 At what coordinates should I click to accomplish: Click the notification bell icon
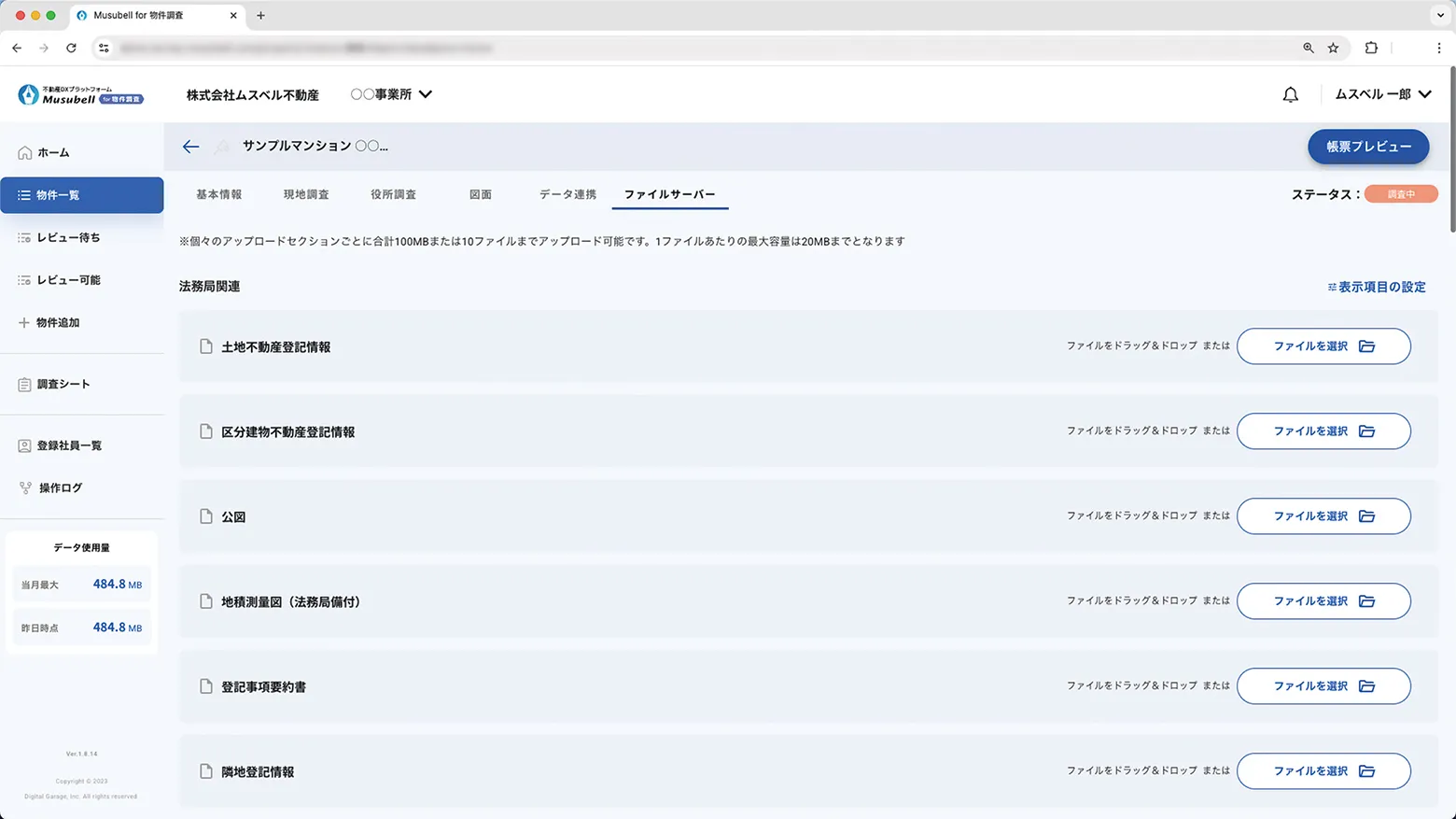[1291, 94]
